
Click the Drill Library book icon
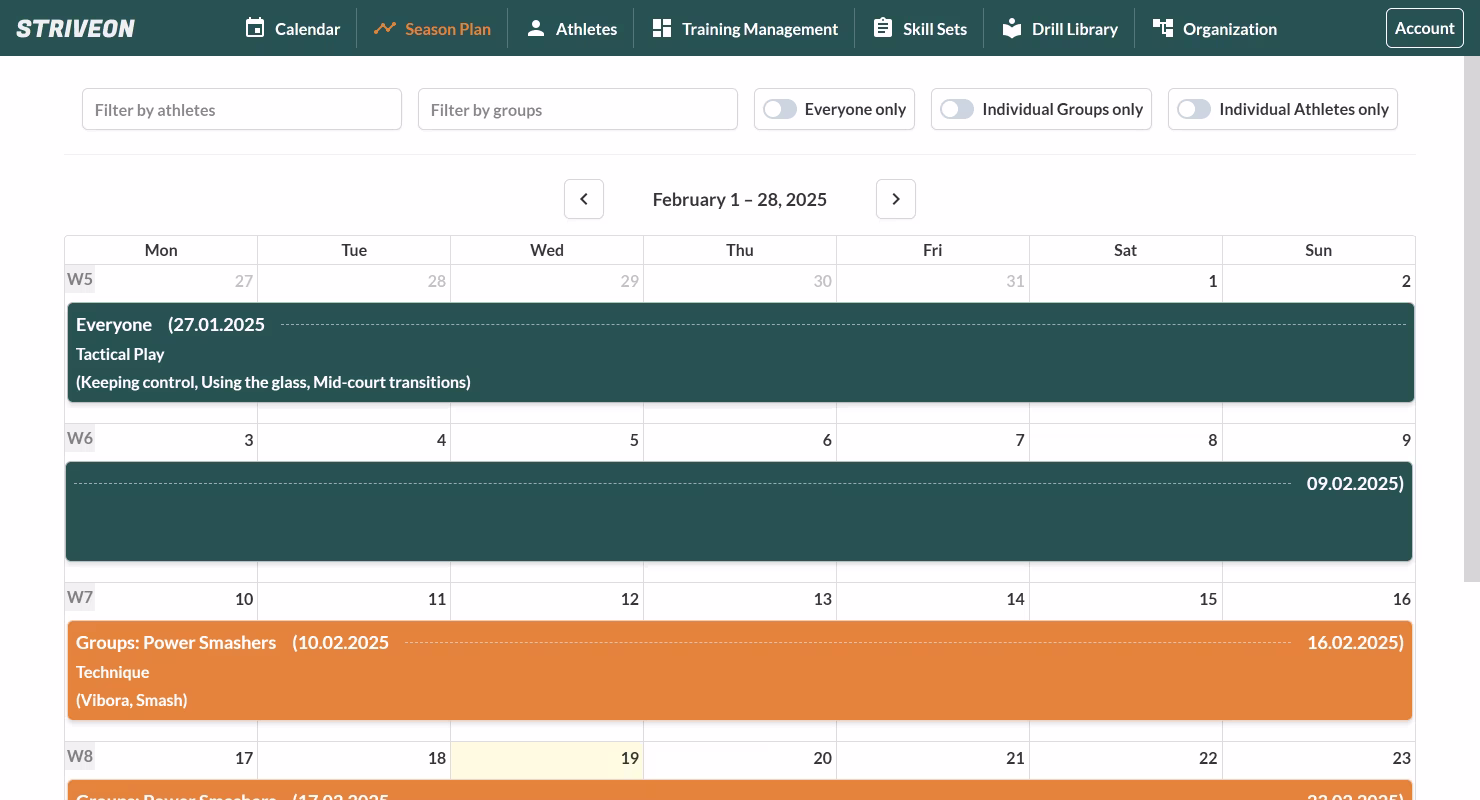(1012, 28)
